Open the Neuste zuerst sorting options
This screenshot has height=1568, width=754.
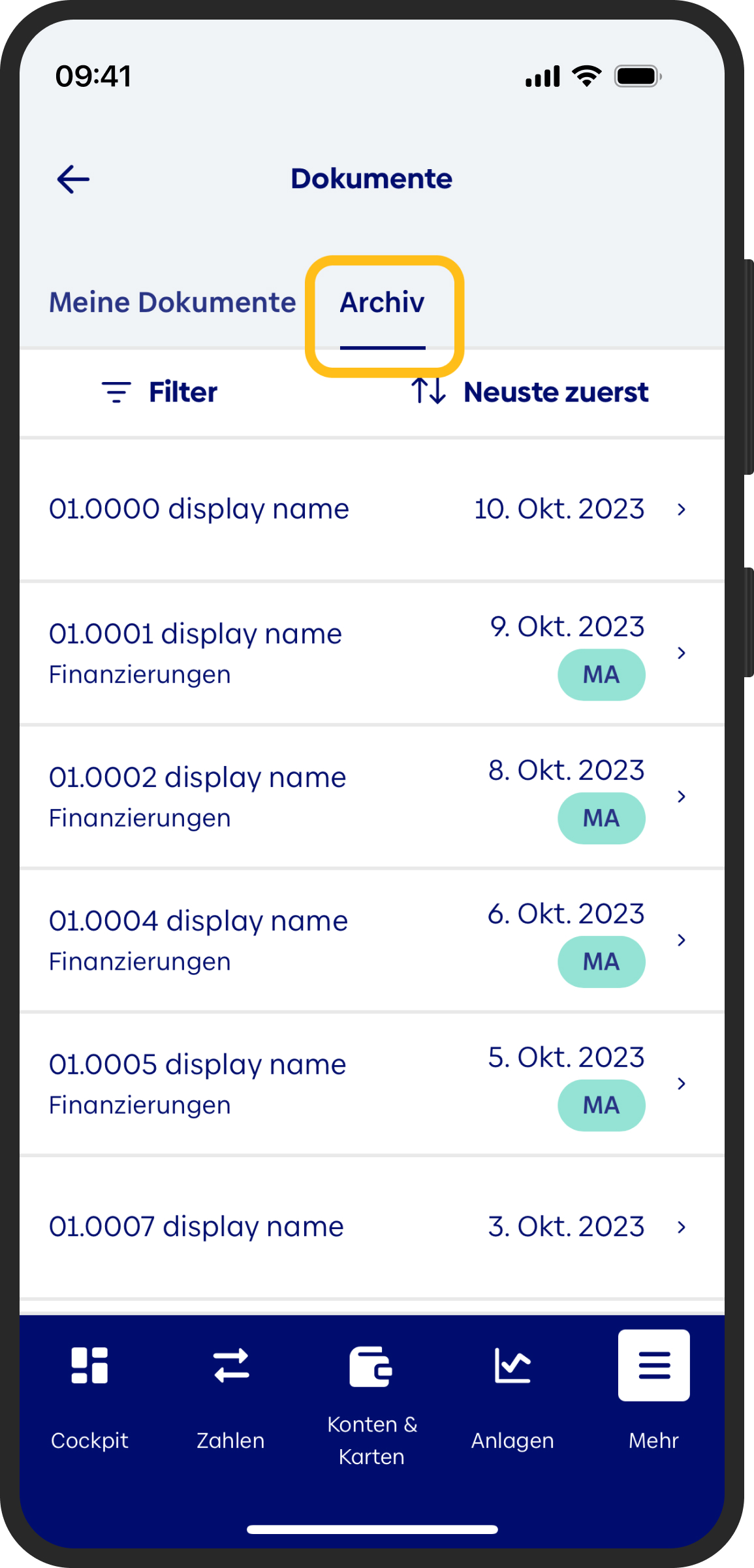click(556, 392)
